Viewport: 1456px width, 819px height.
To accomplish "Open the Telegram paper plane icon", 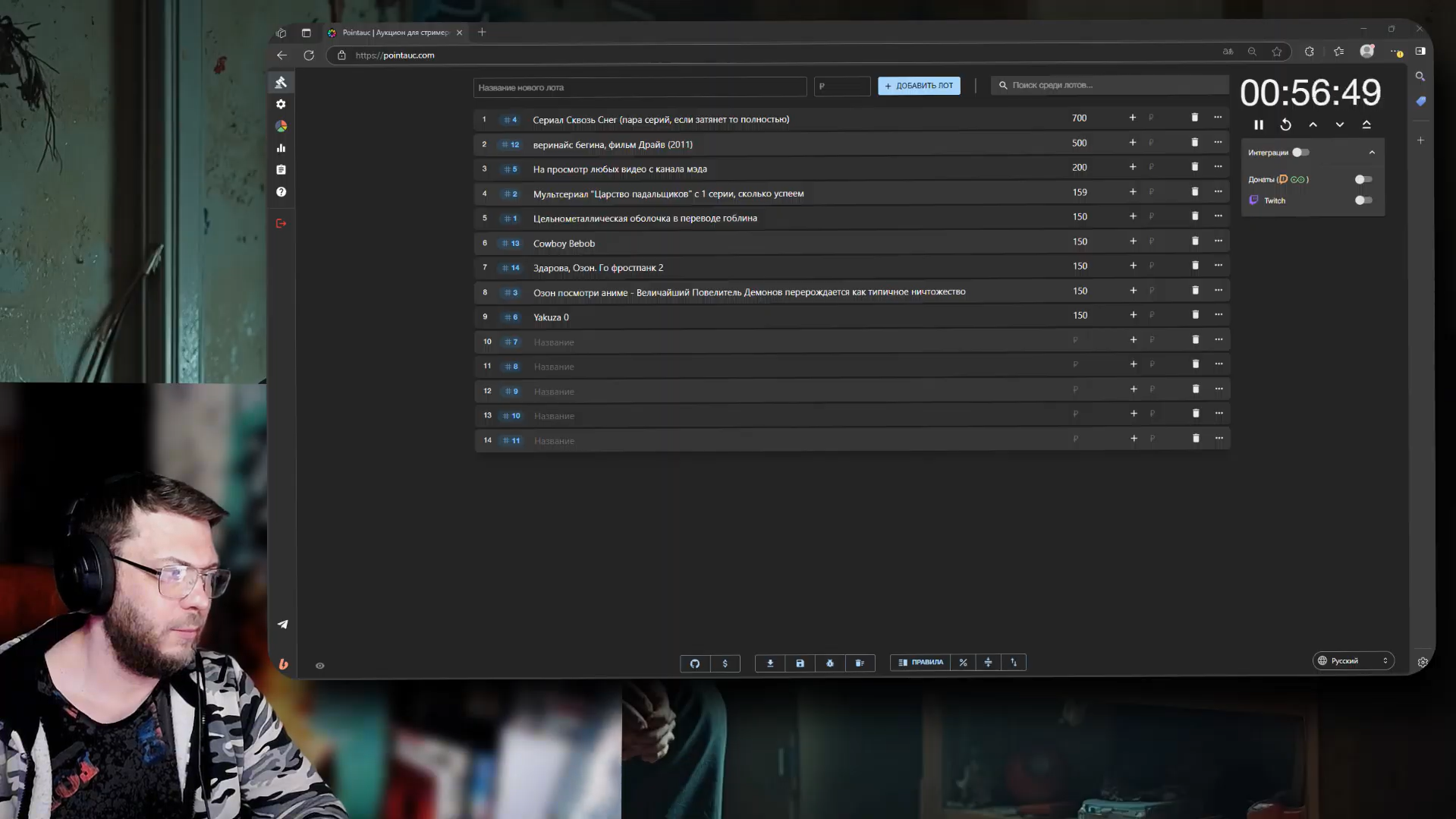I will (282, 624).
